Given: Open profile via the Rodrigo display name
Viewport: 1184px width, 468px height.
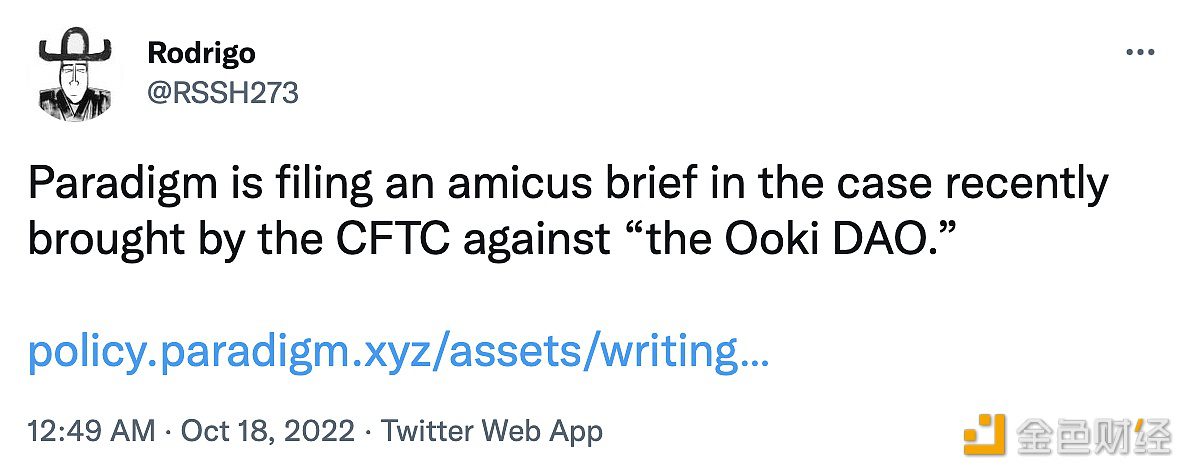Looking at the screenshot, I should click(x=201, y=53).
